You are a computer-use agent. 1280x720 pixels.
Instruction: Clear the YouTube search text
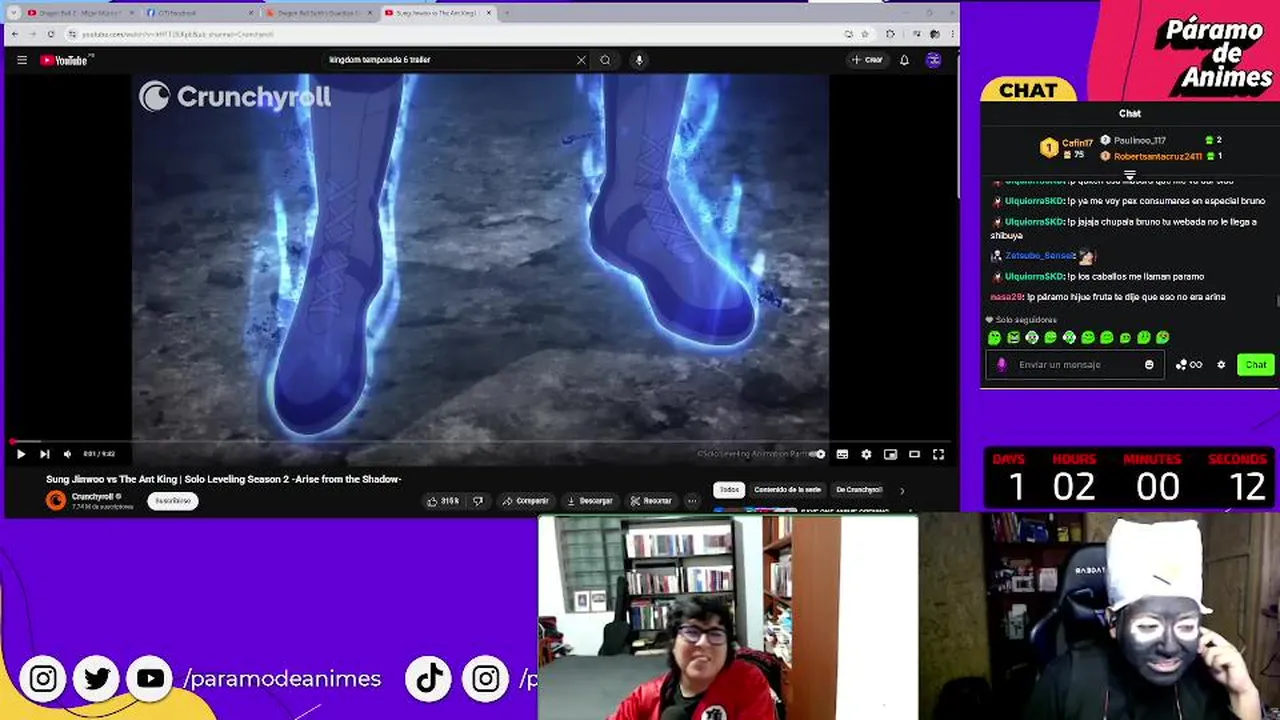point(581,60)
